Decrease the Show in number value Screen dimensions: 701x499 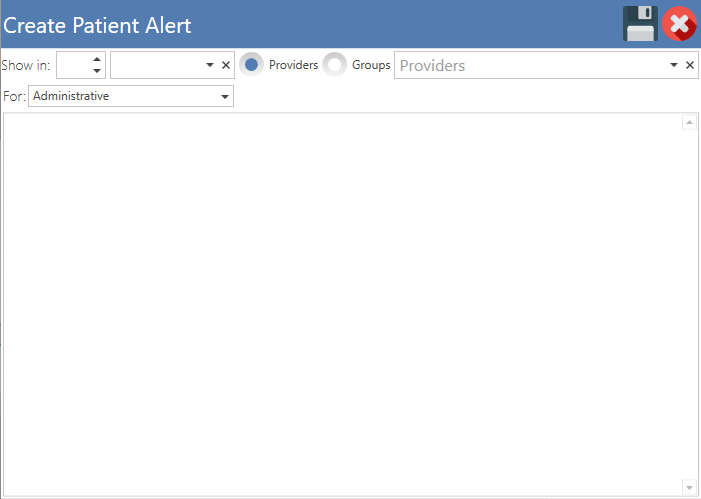(x=97, y=71)
